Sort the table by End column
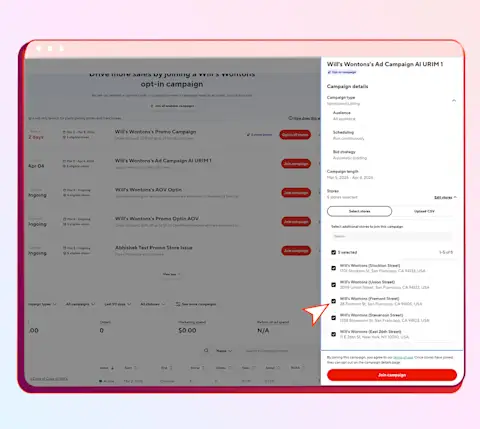 167,368
